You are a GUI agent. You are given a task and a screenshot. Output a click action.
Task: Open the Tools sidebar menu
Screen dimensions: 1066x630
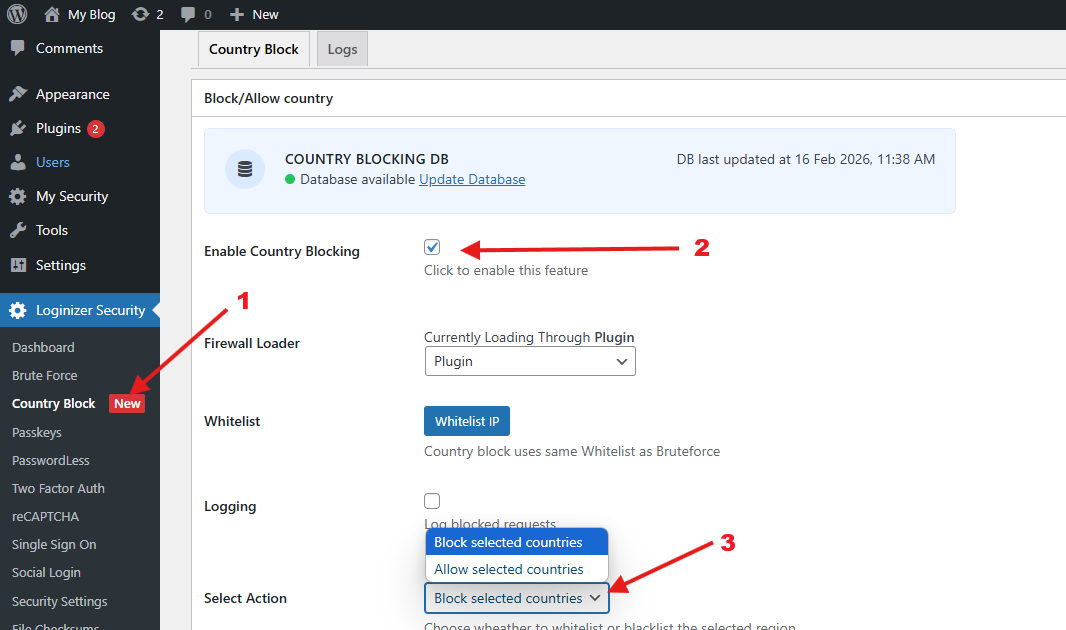pyautogui.click(x=52, y=230)
